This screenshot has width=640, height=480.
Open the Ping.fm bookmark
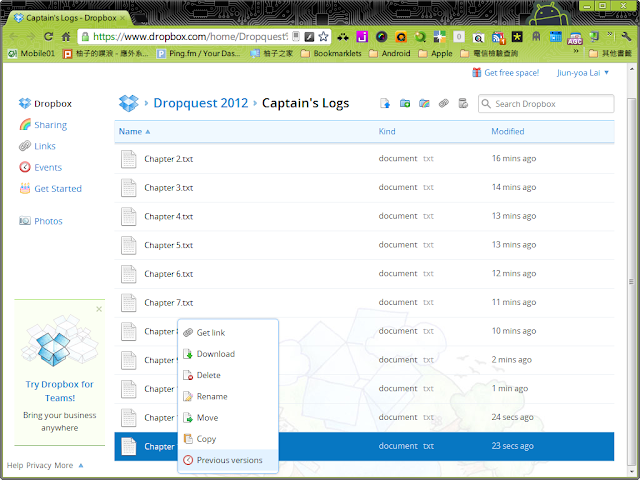[x=199, y=53]
